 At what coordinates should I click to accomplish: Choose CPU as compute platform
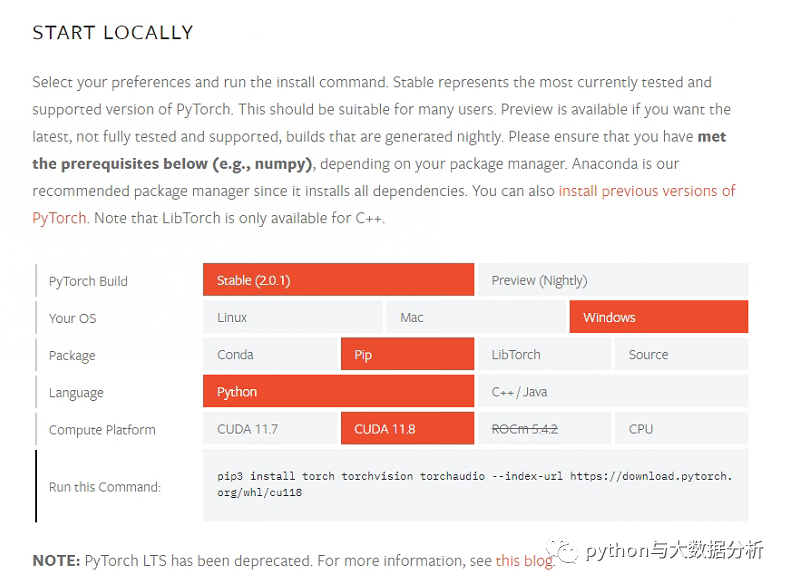681,429
